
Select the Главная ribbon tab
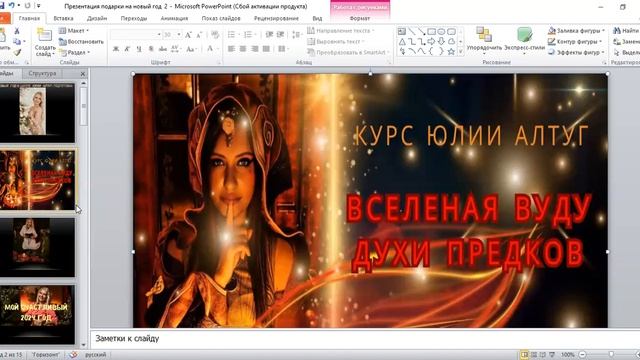click(x=29, y=18)
